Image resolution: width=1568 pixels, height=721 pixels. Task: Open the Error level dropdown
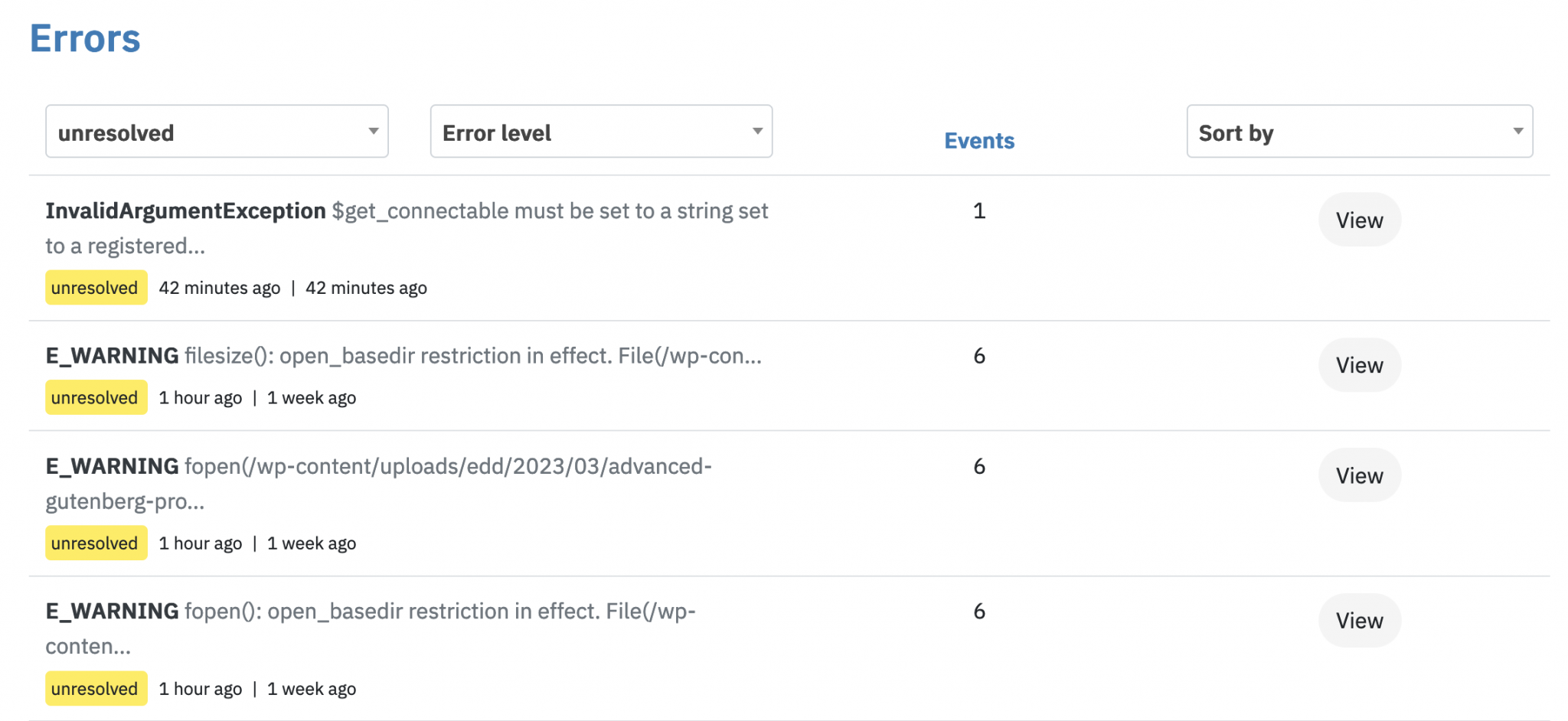click(601, 132)
